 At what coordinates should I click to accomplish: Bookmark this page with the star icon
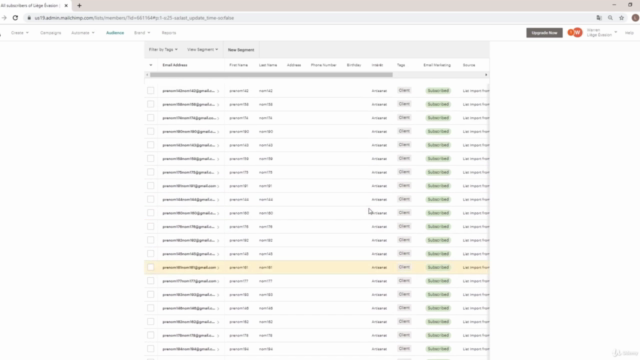coord(622,18)
